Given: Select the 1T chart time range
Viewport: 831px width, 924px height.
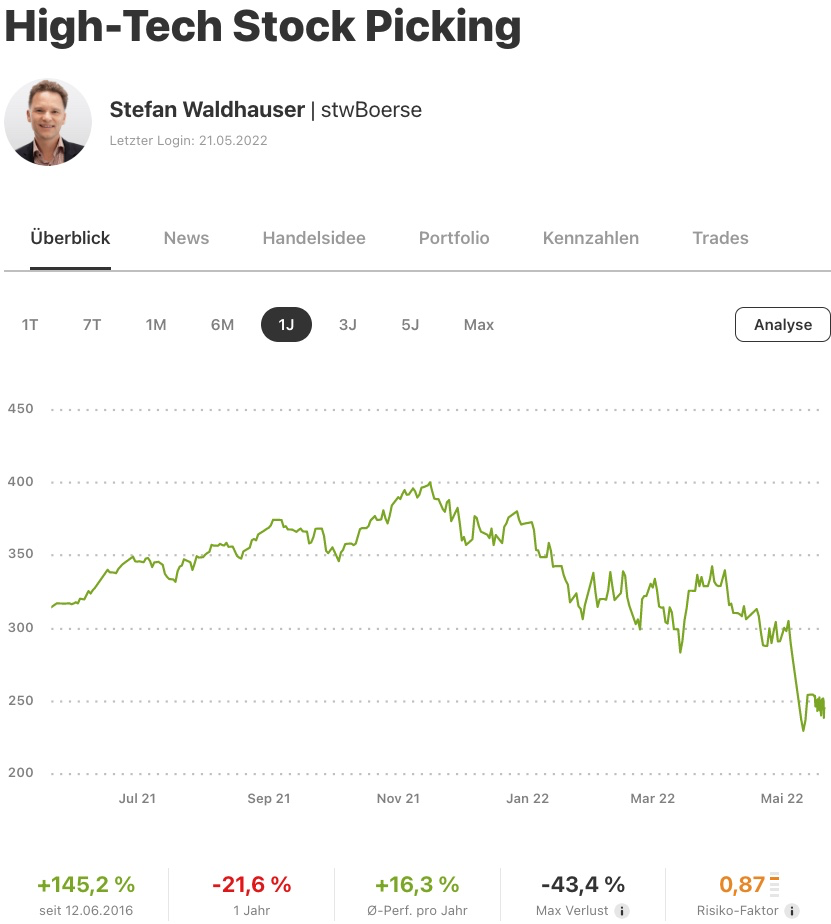Looking at the screenshot, I should click(x=30, y=325).
